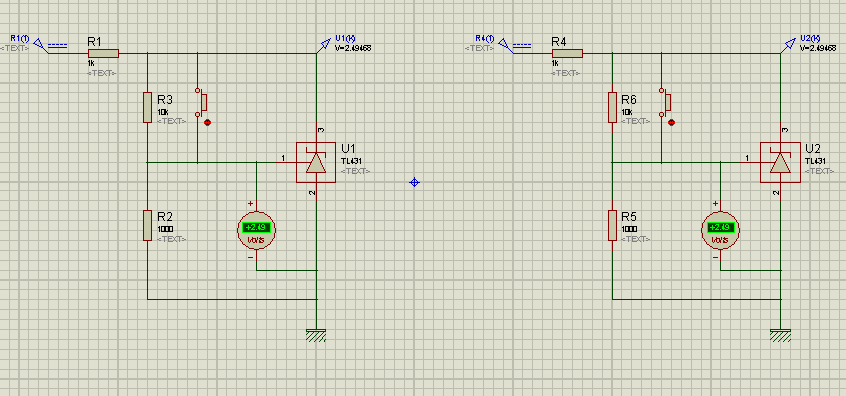Viewport: 846px width, 396px height.
Task: Select the left DC voltmeter
Action: [256, 230]
